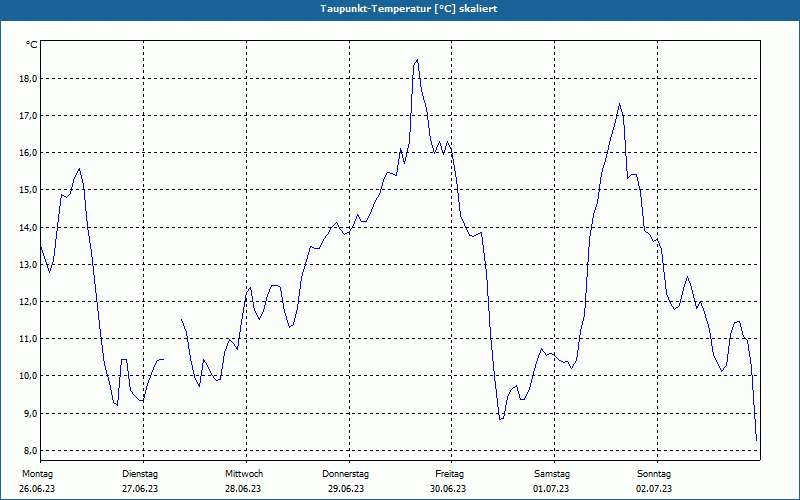The width and height of the screenshot is (800, 500).
Task: Click the Freitag day label
Action: [449, 474]
